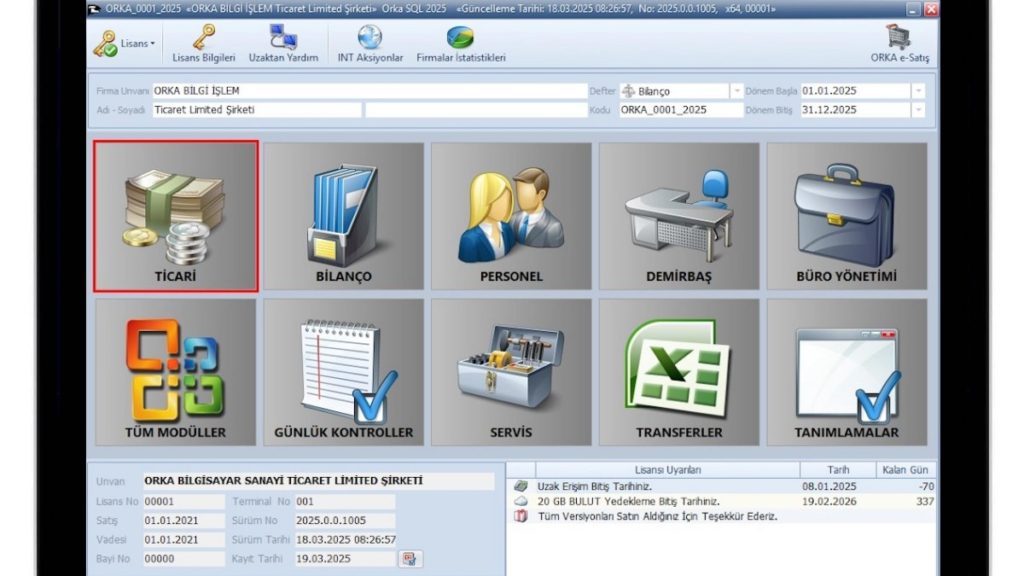The height and width of the screenshot is (576, 1024).
Task: Click the Lisans No value 00001
Action: tap(184, 502)
